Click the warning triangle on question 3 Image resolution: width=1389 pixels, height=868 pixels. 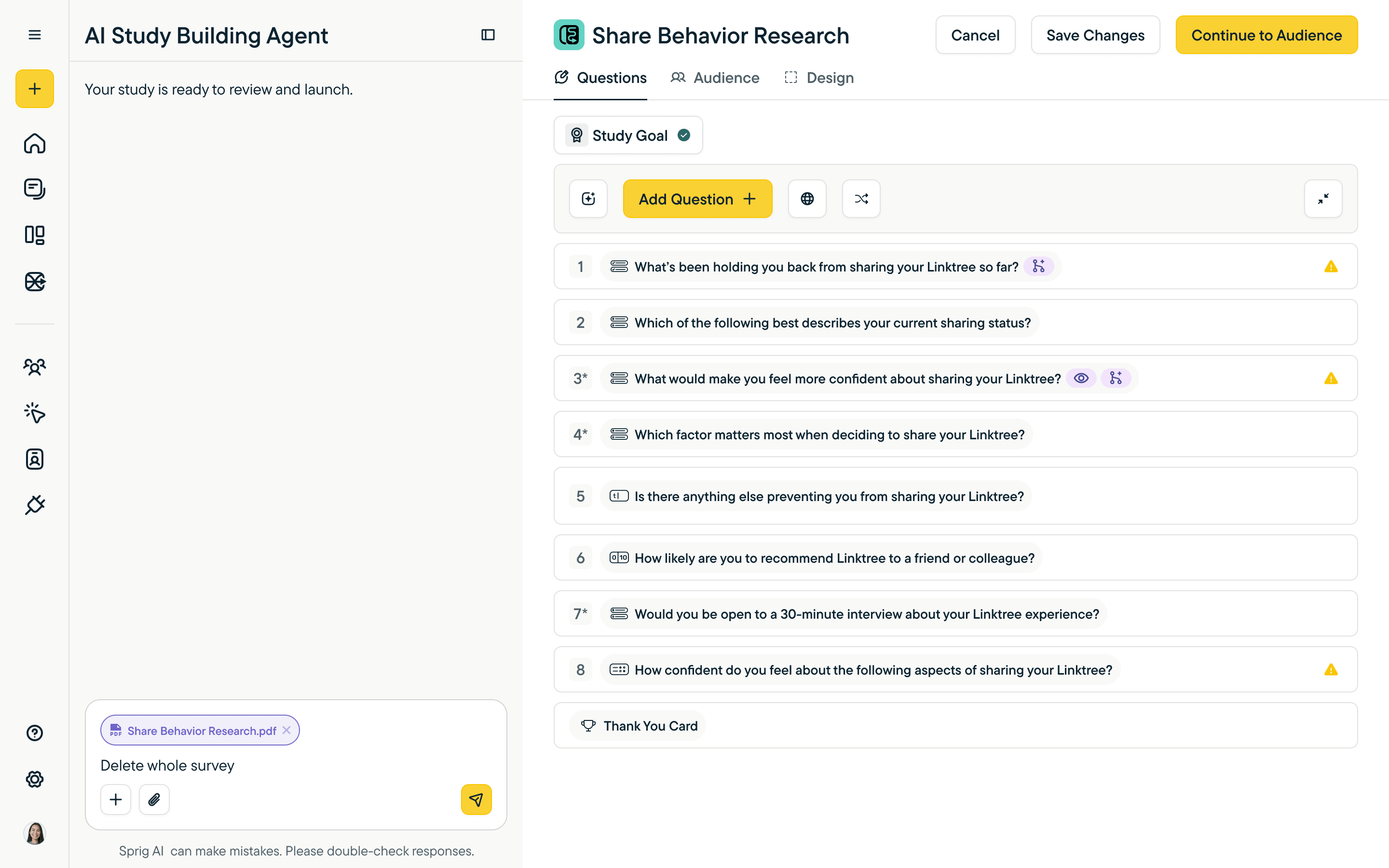pos(1331,379)
